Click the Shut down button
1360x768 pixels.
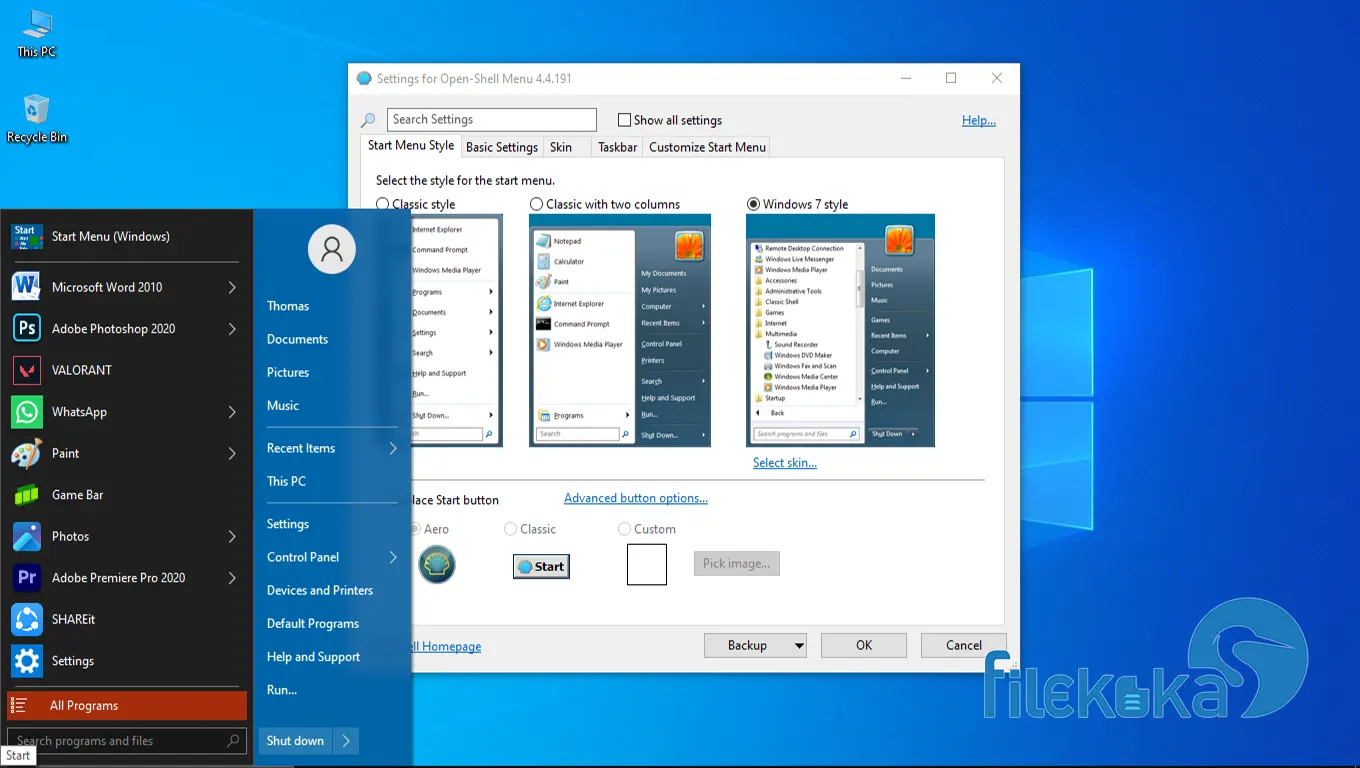(295, 741)
